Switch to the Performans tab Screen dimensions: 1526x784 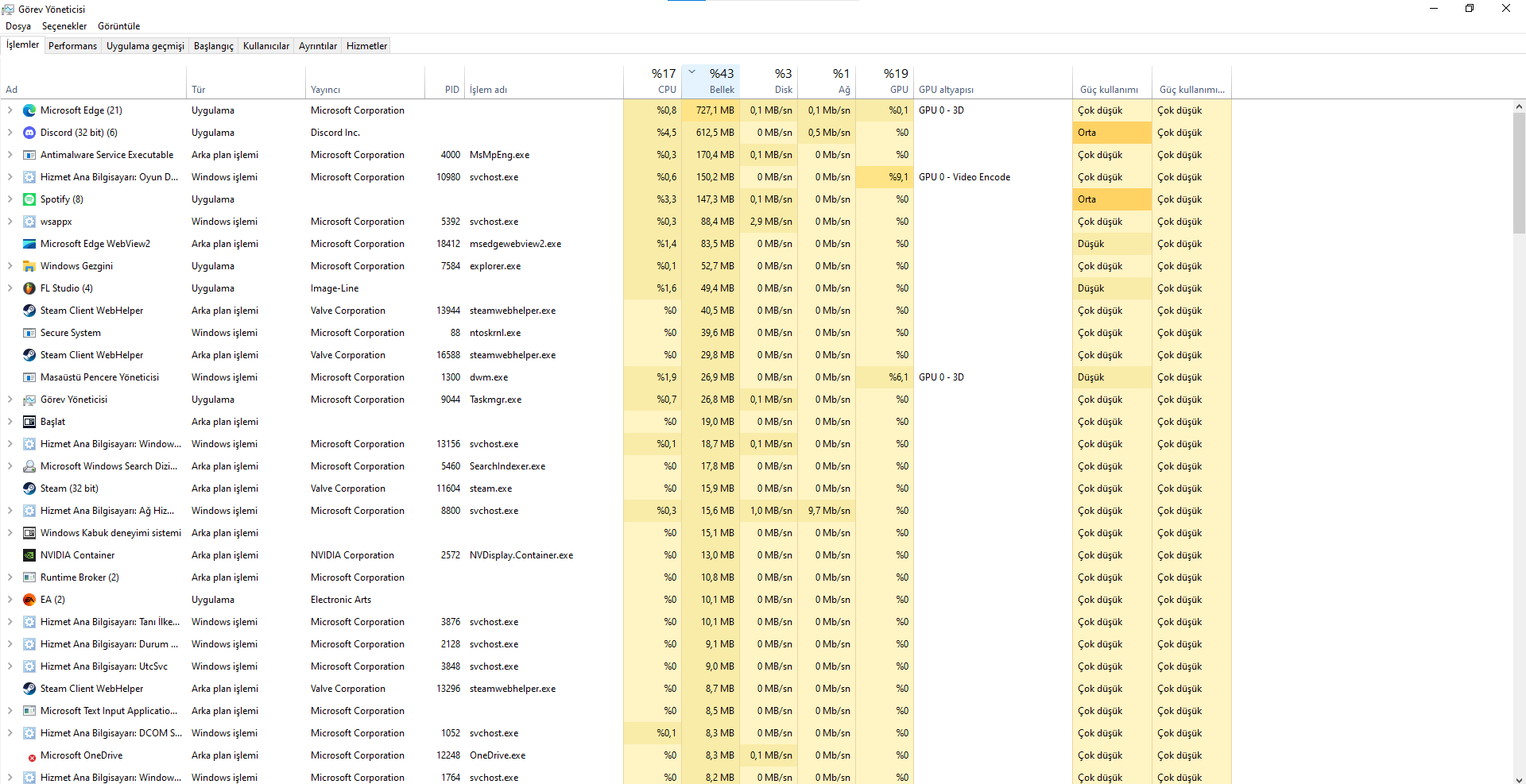[x=72, y=46]
